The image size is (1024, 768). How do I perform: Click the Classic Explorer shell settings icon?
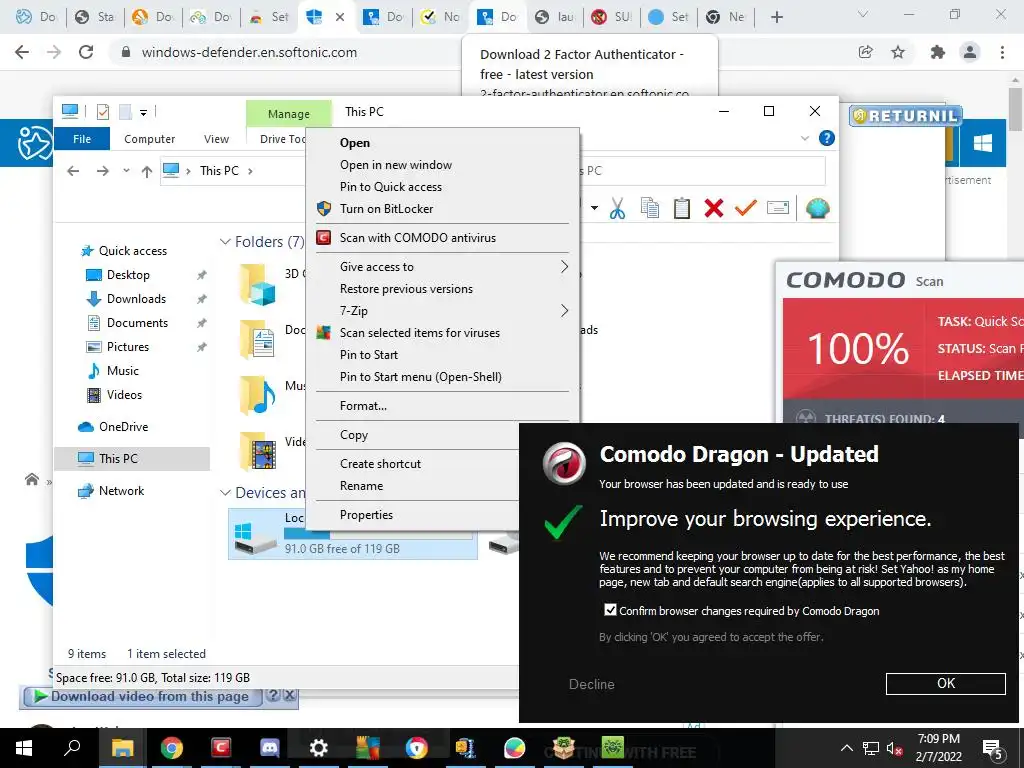click(817, 208)
